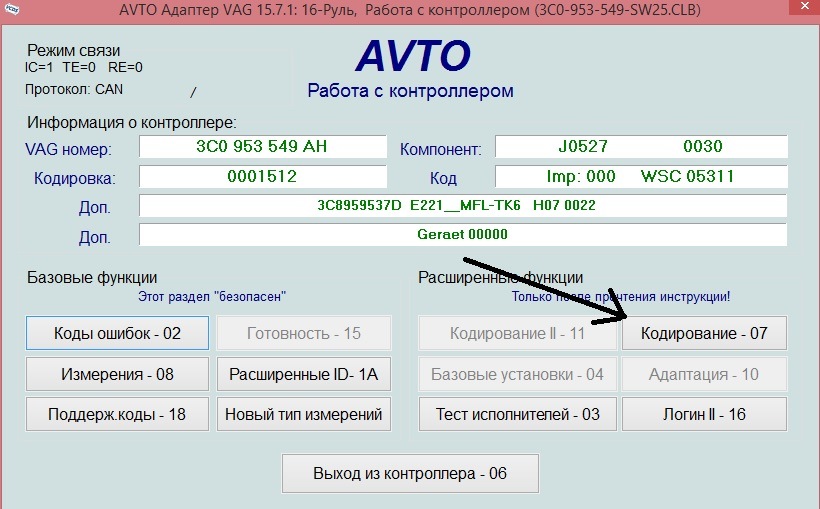This screenshot has height=509, width=820.
Task: Click Выход из контроллера - 06
Action: pyautogui.click(x=411, y=473)
